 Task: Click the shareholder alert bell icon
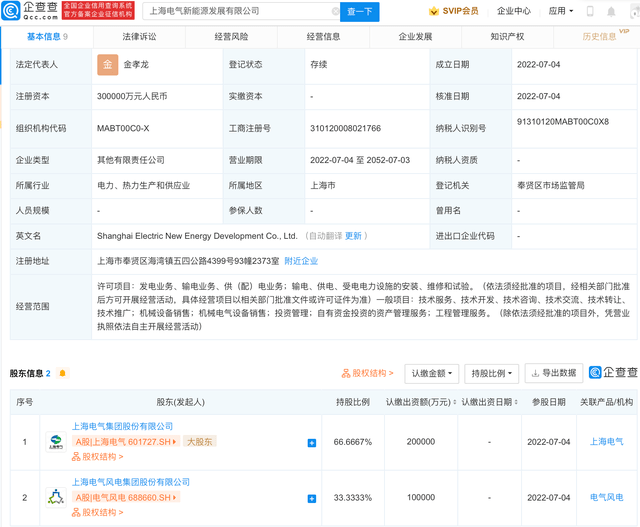pyautogui.click(x=62, y=373)
